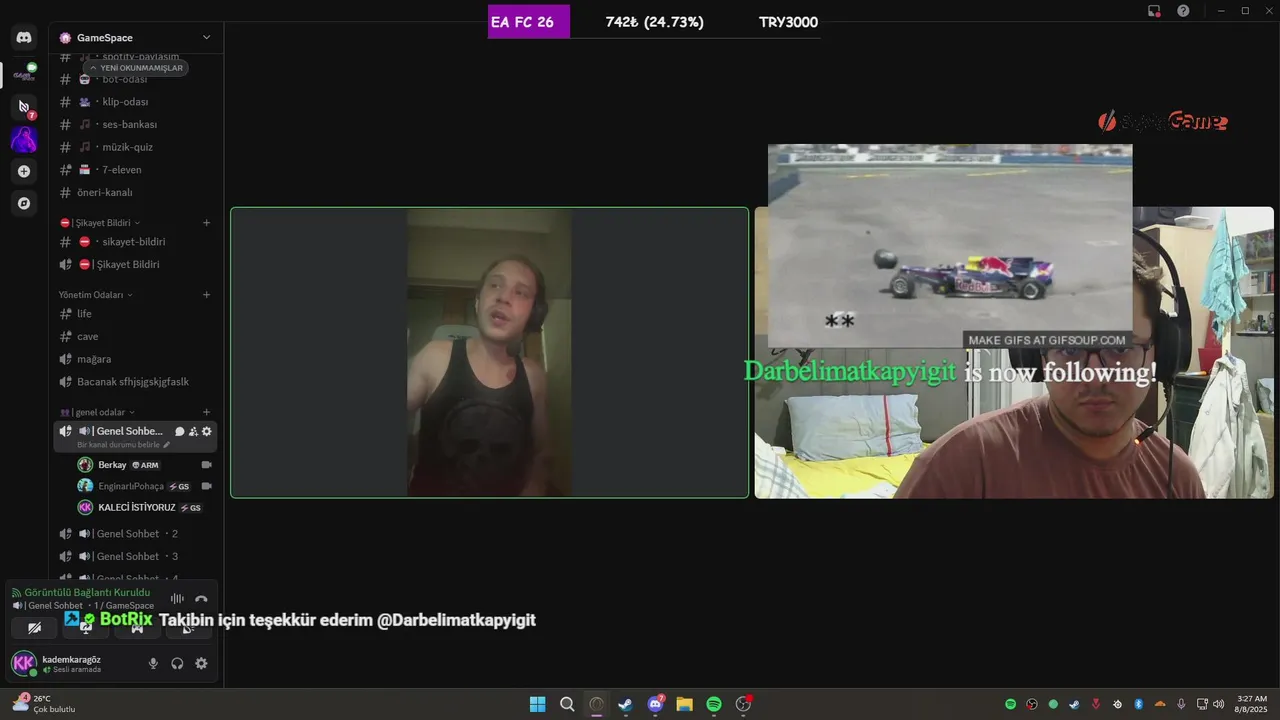Toggle camera on in voice panel
This screenshot has width=1280, height=720.
35,628
